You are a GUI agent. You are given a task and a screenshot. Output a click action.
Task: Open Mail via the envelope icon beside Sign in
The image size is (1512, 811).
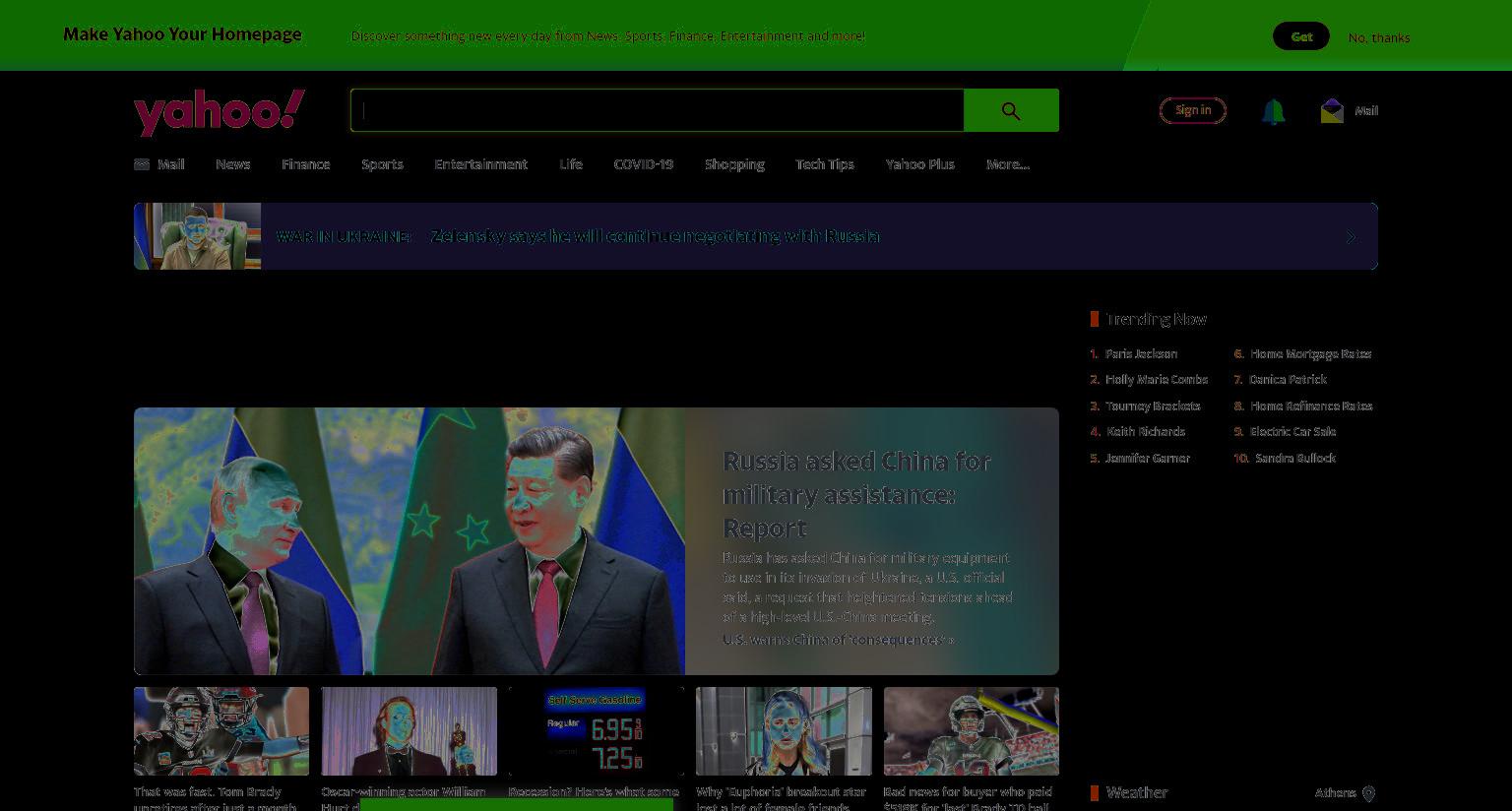click(x=1332, y=110)
